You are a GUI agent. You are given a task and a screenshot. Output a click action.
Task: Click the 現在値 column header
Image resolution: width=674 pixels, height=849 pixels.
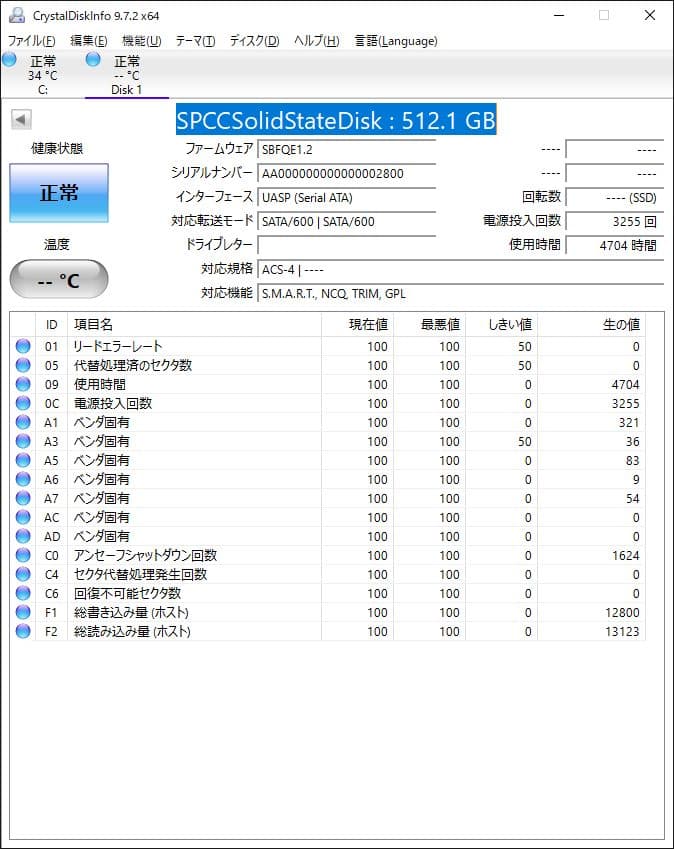coord(357,324)
